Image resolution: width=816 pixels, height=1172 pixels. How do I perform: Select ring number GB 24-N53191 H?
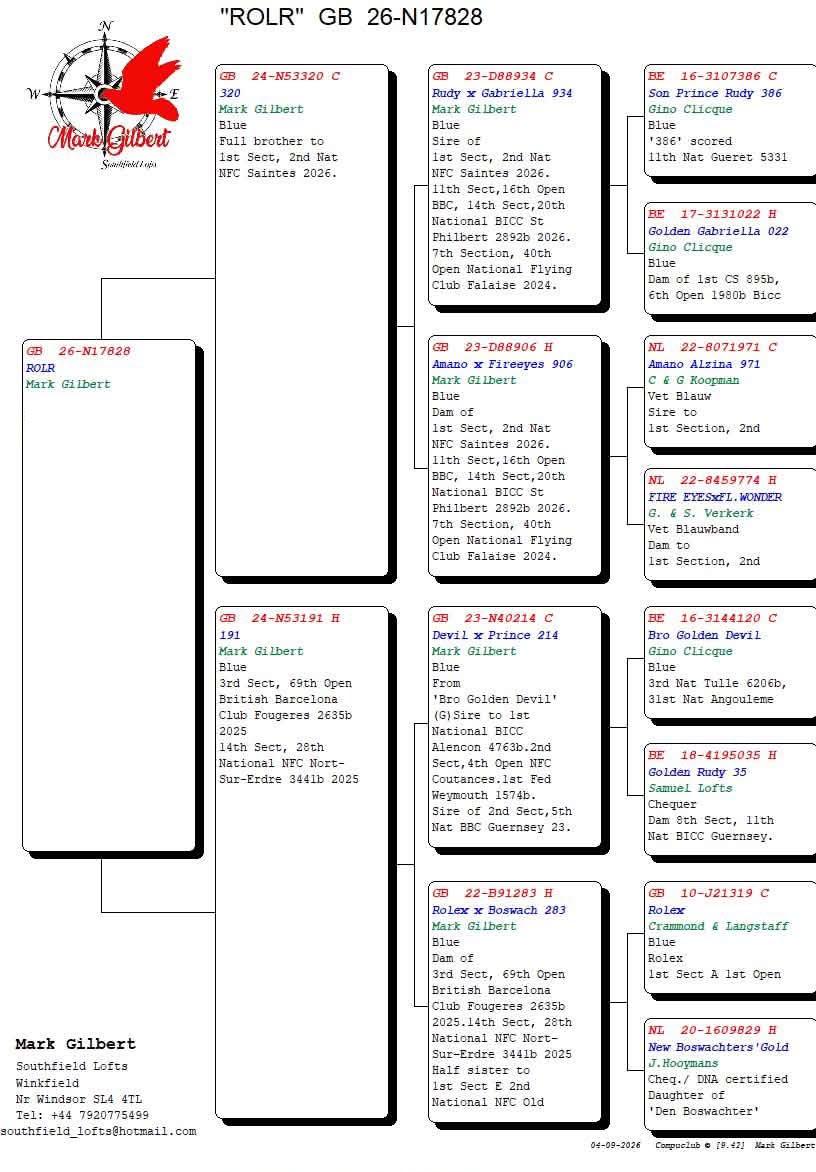279,618
